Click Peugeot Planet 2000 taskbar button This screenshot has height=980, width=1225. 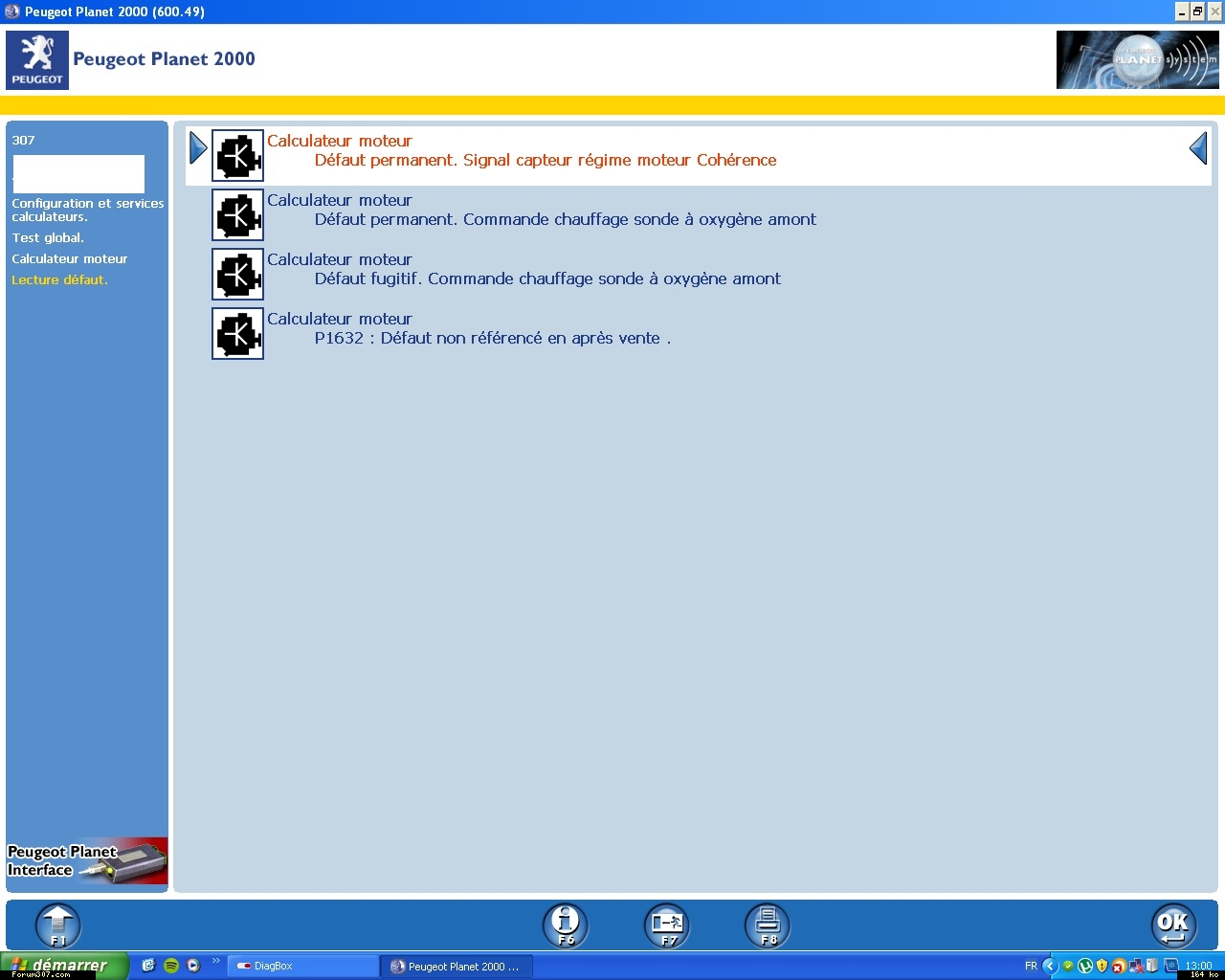coord(457,967)
